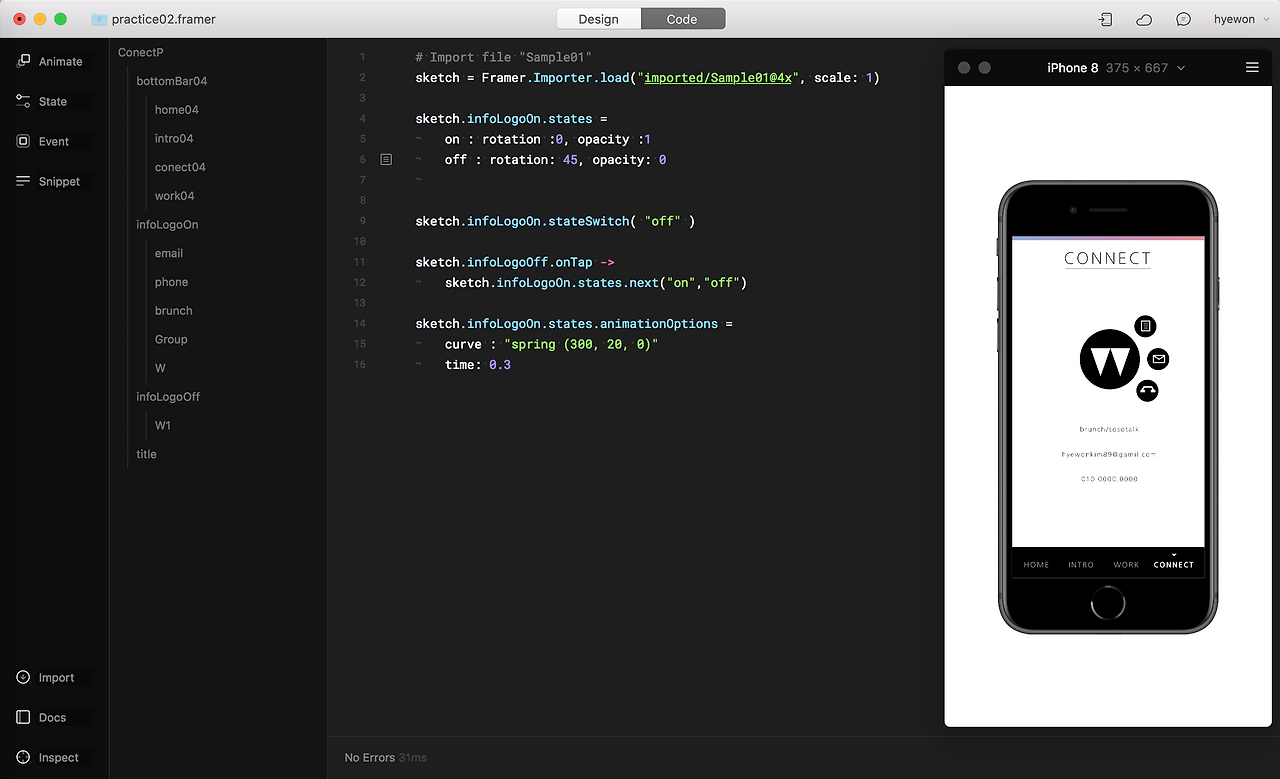Screen dimensions: 1280x779
Task: Click the Import button in the sidebar
Action: (45, 677)
